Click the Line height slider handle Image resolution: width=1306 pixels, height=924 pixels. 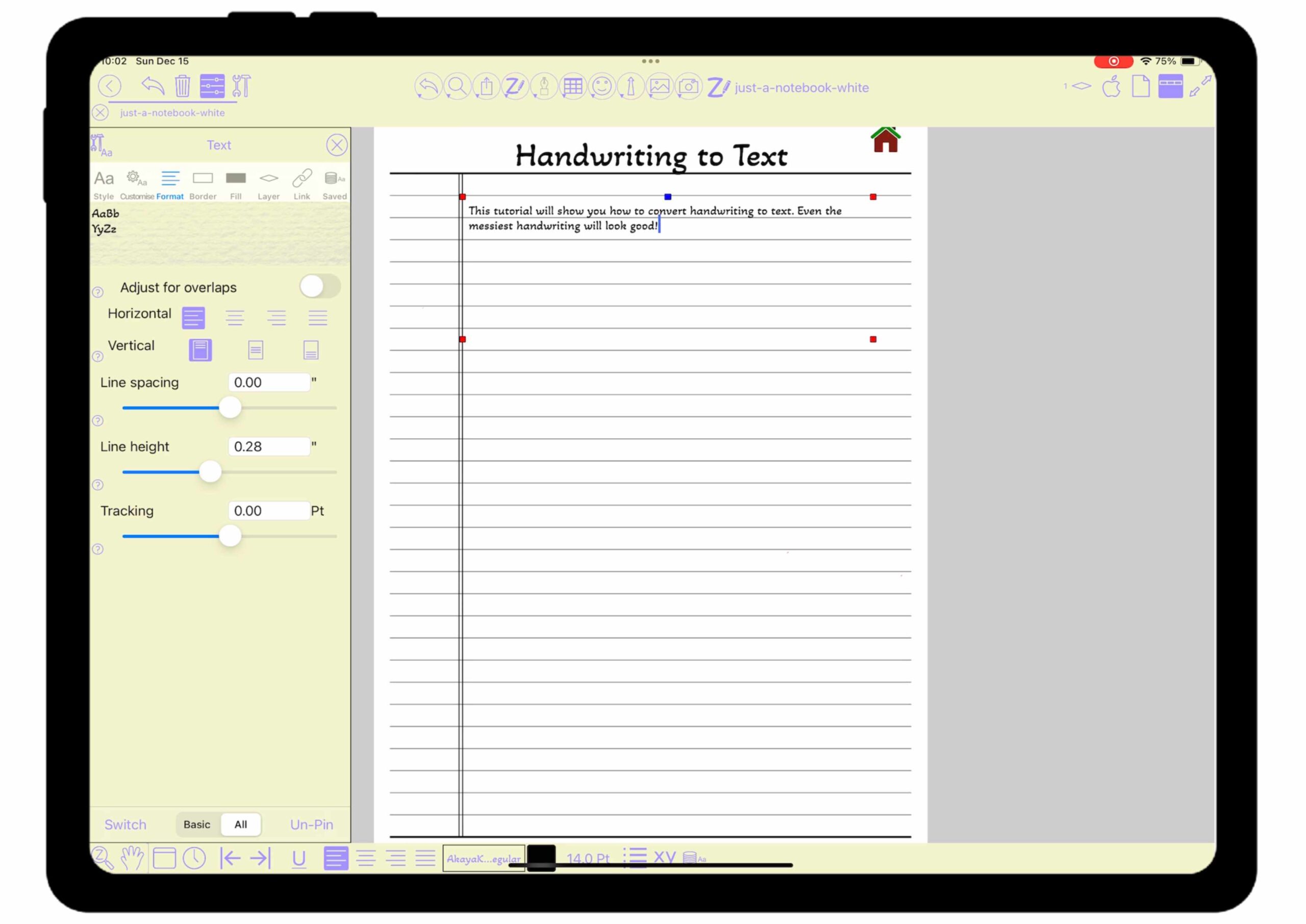(210, 471)
